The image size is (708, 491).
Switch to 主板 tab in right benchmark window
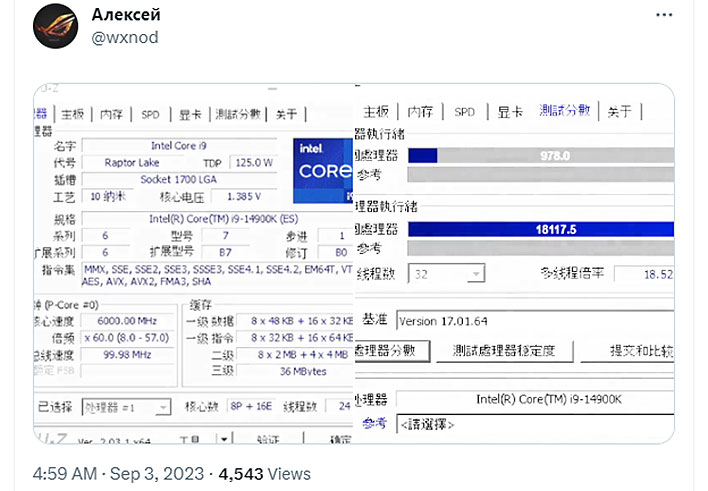click(x=376, y=111)
